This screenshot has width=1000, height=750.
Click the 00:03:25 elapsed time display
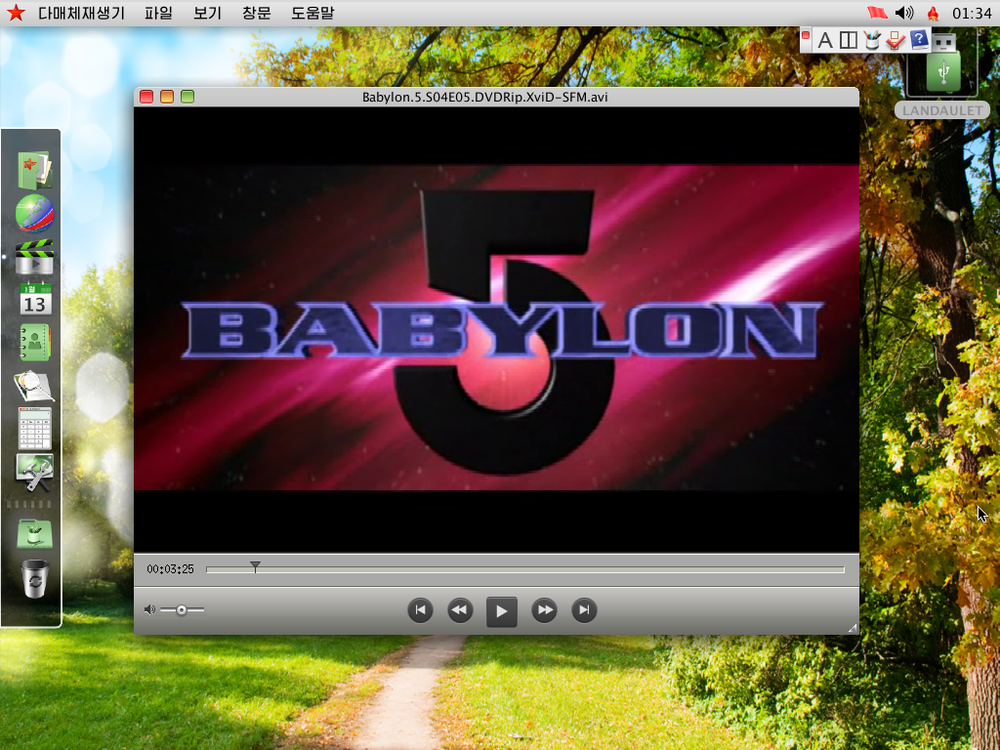pyautogui.click(x=170, y=569)
